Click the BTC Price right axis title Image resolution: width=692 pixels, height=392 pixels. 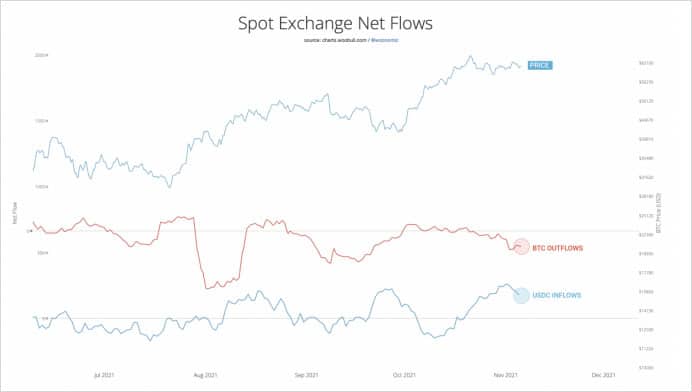tap(658, 213)
